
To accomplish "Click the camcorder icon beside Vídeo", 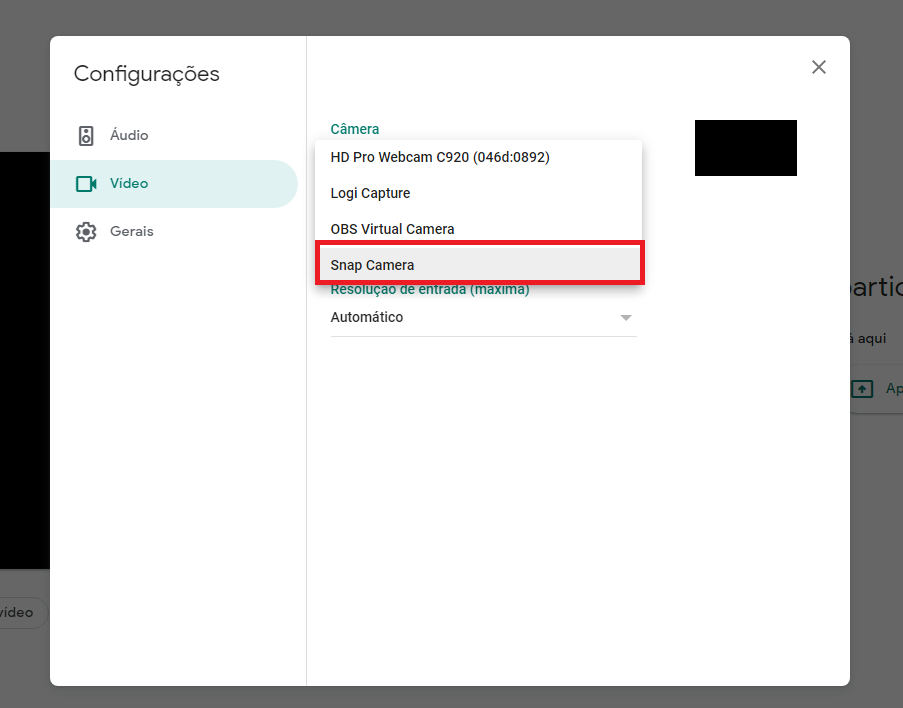I will [86, 184].
